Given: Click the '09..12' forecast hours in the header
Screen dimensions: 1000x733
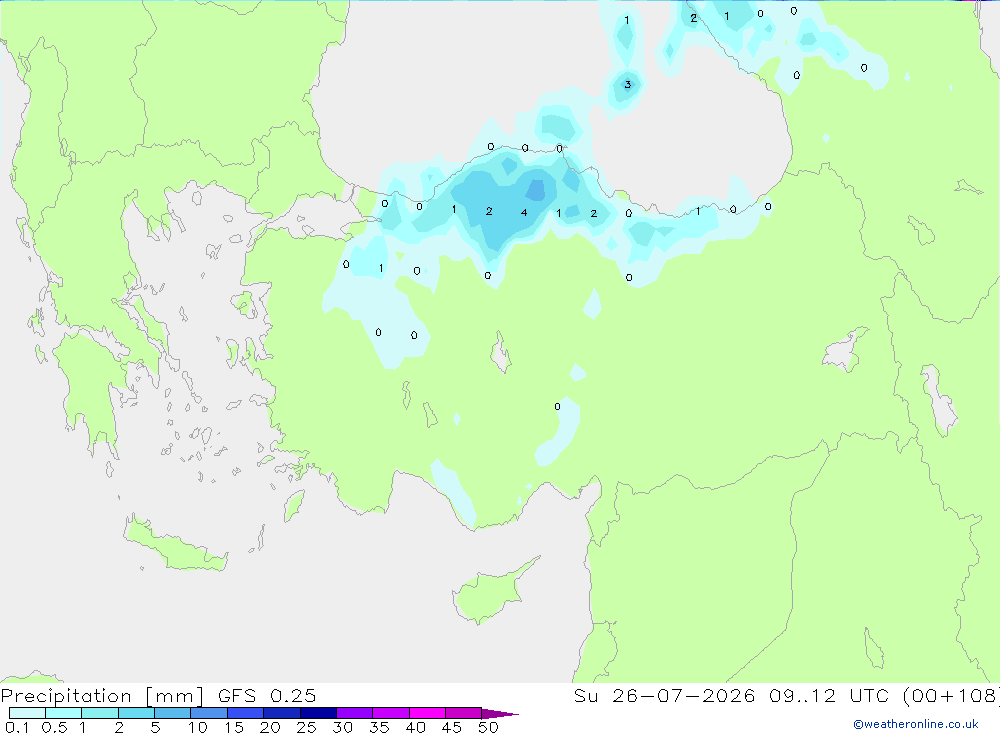Looking at the screenshot, I should pos(802,696).
